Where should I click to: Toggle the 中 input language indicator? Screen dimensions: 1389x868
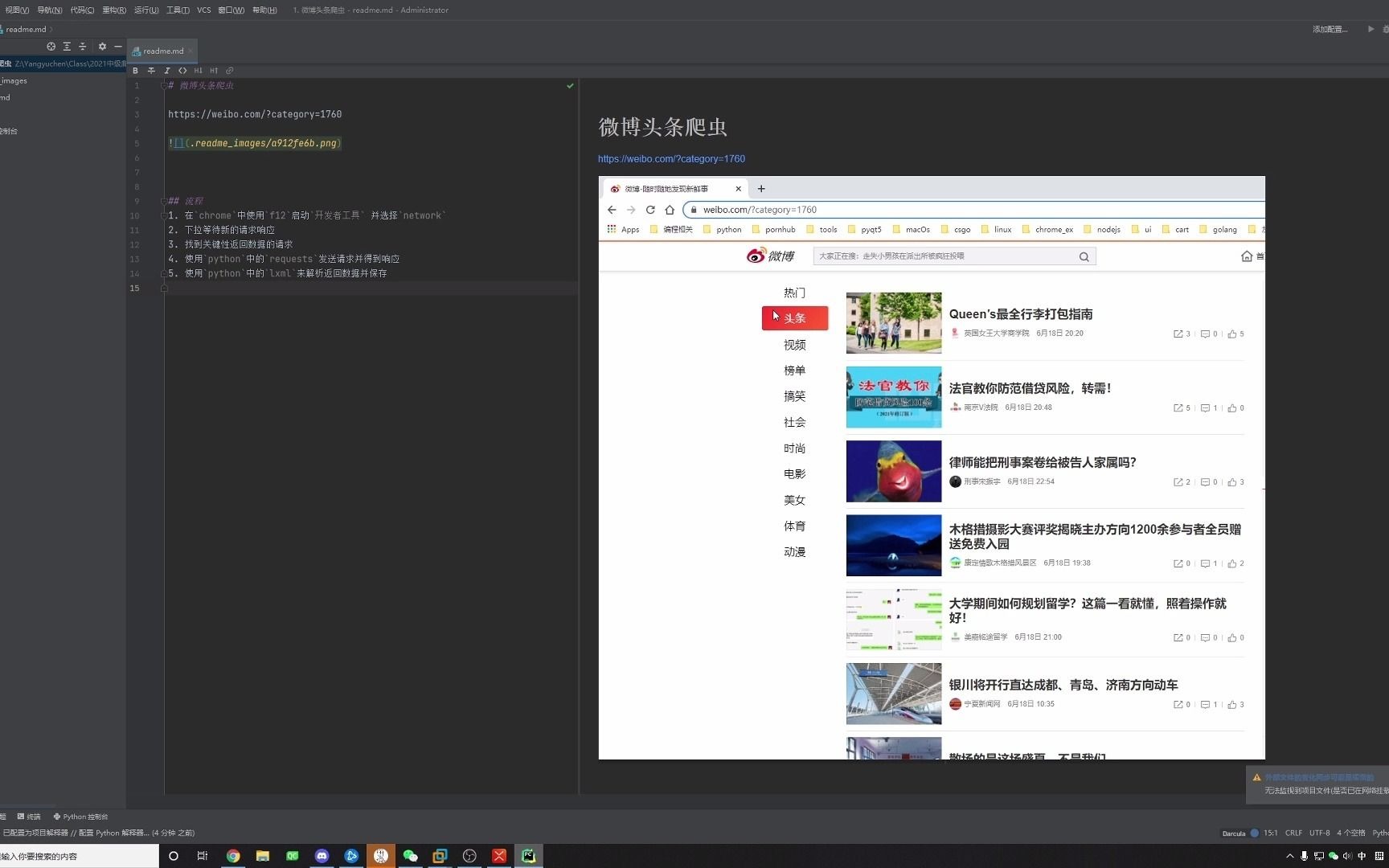pyautogui.click(x=1362, y=856)
